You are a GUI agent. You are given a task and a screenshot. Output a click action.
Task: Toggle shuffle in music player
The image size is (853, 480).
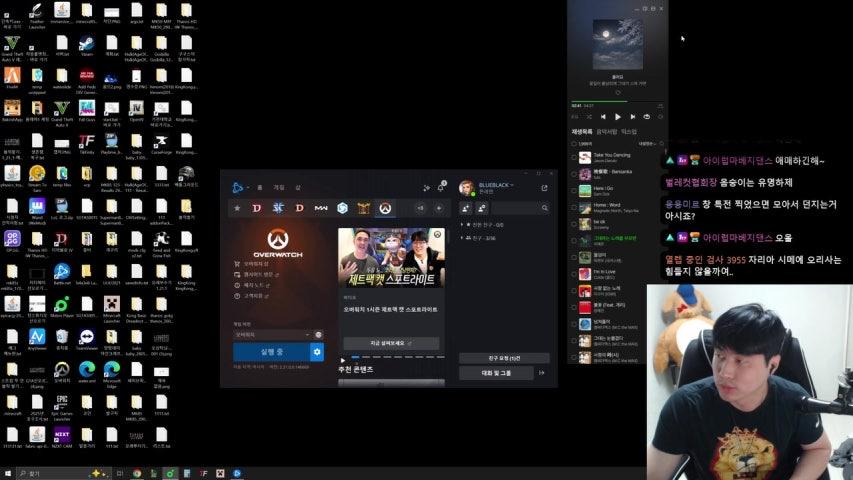(589, 116)
